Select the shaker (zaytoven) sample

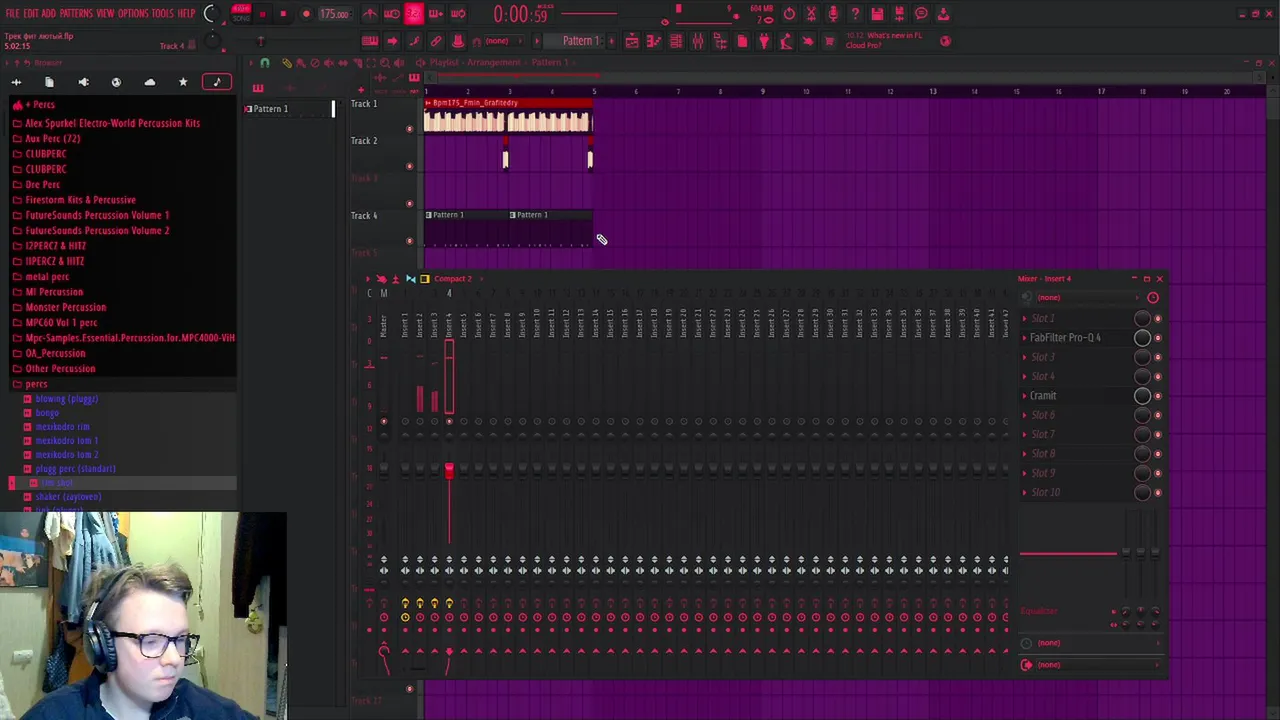tap(68, 496)
